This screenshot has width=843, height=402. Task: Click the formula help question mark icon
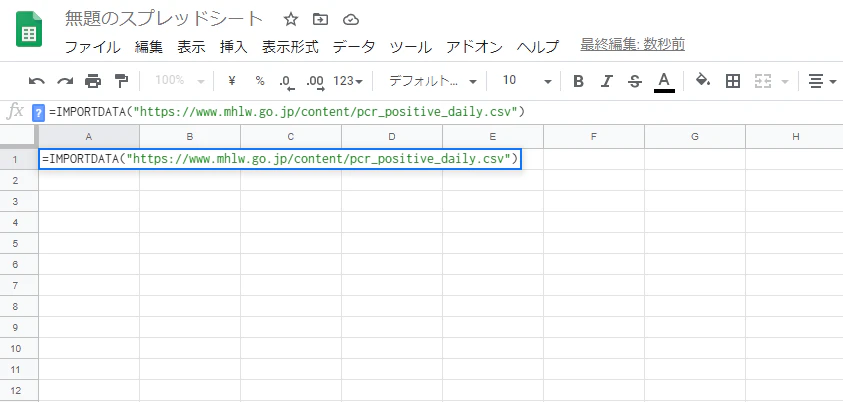coord(39,113)
